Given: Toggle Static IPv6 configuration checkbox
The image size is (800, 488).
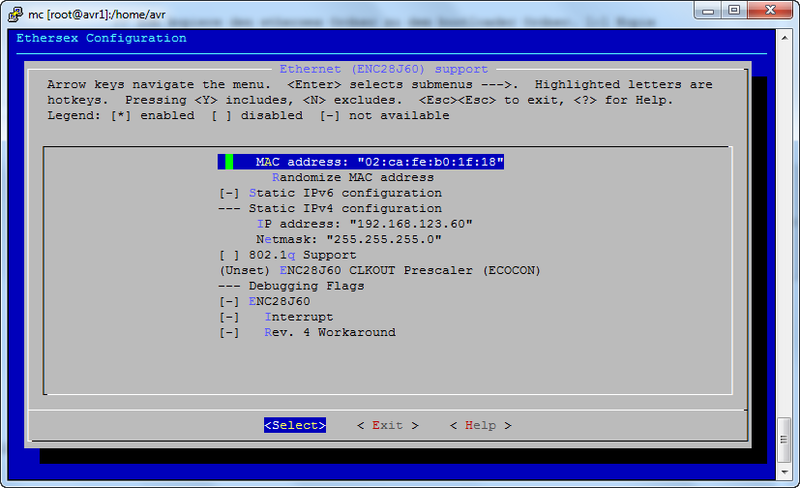Looking at the screenshot, I should coord(330,193).
